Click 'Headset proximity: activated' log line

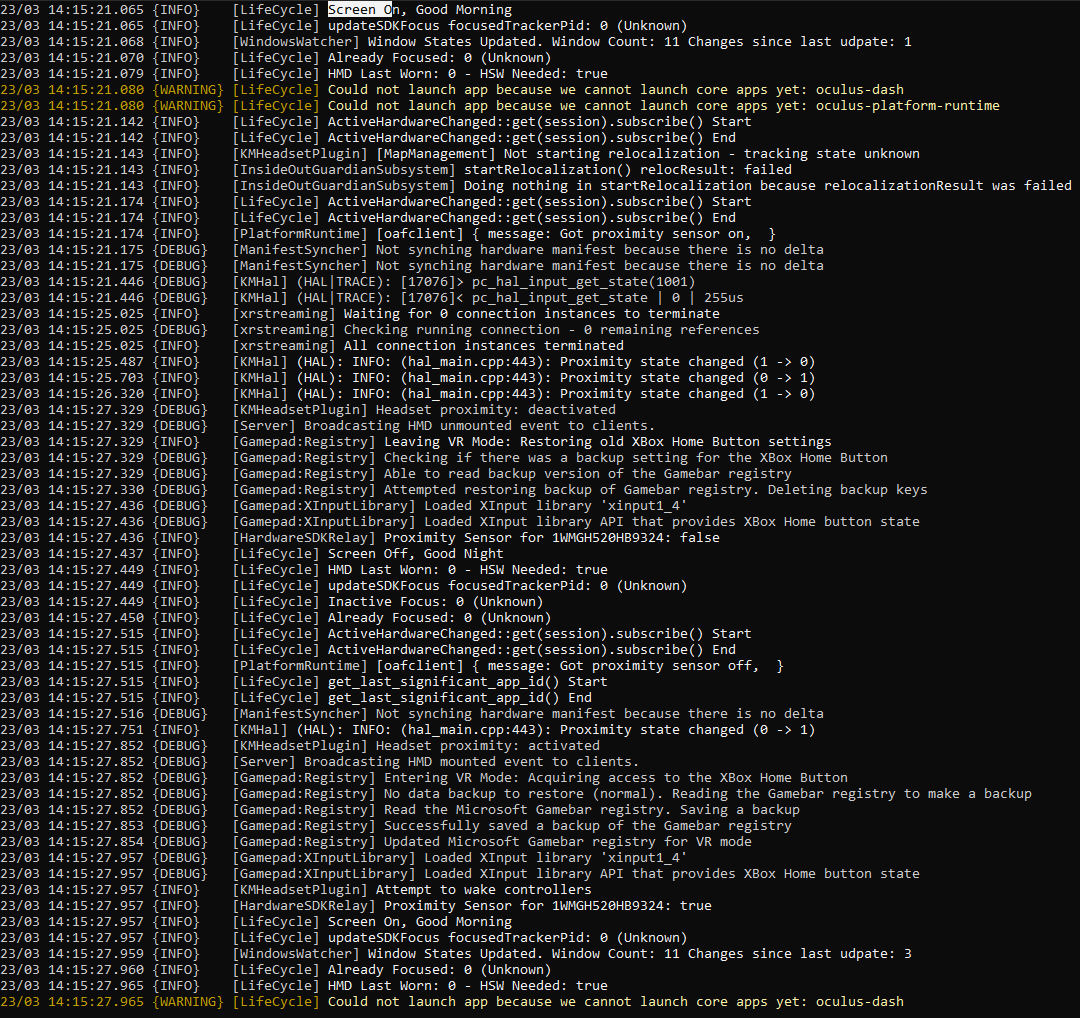coord(300,745)
